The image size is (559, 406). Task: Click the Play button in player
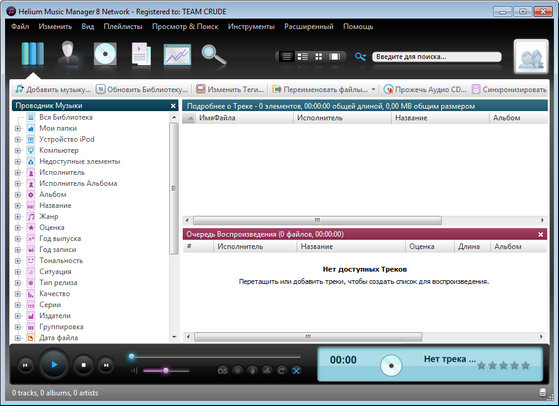tap(54, 365)
